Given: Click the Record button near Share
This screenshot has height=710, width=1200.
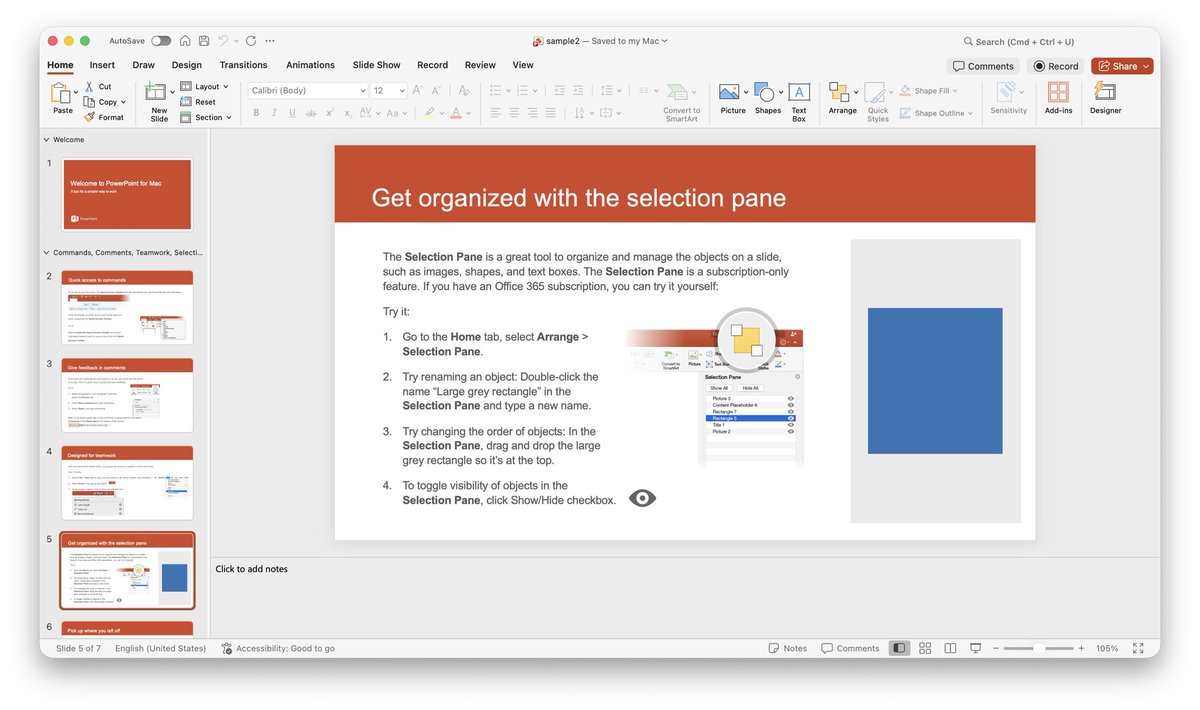Looking at the screenshot, I should pyautogui.click(x=1056, y=66).
